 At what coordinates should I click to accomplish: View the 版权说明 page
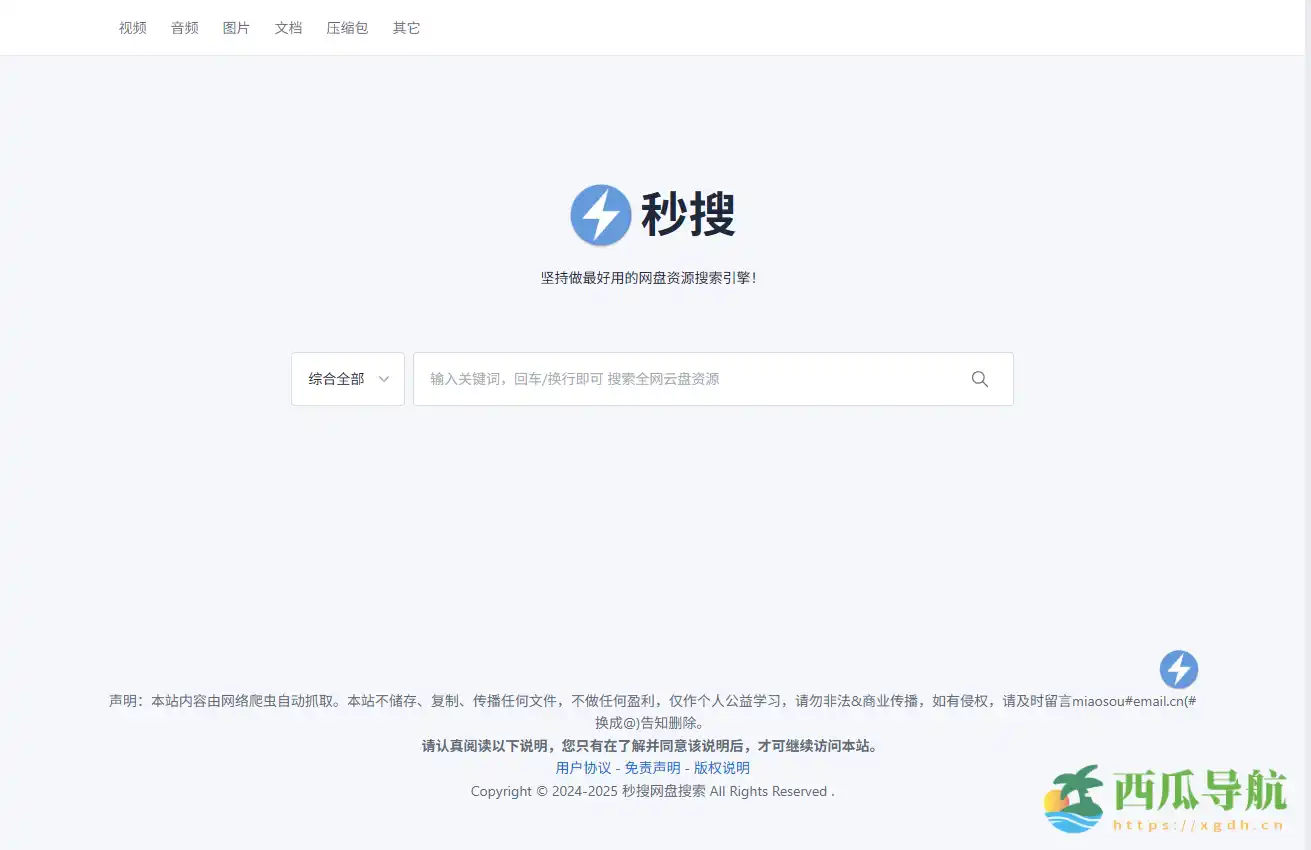[721, 767]
